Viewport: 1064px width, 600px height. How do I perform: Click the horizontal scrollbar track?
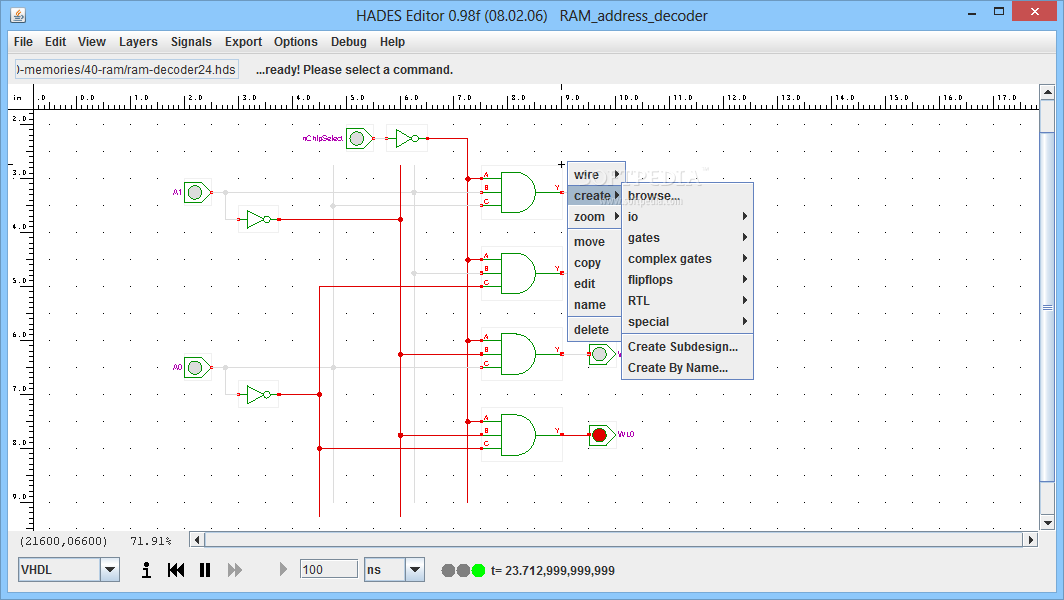[614, 540]
